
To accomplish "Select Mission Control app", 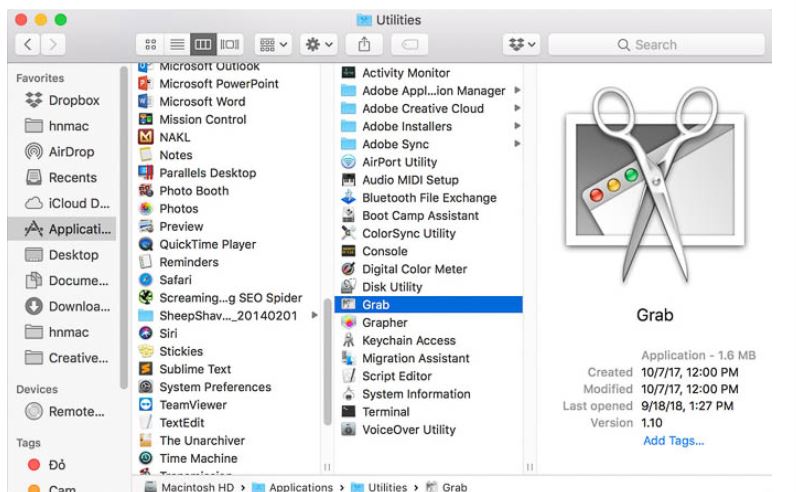I will coord(192,119).
